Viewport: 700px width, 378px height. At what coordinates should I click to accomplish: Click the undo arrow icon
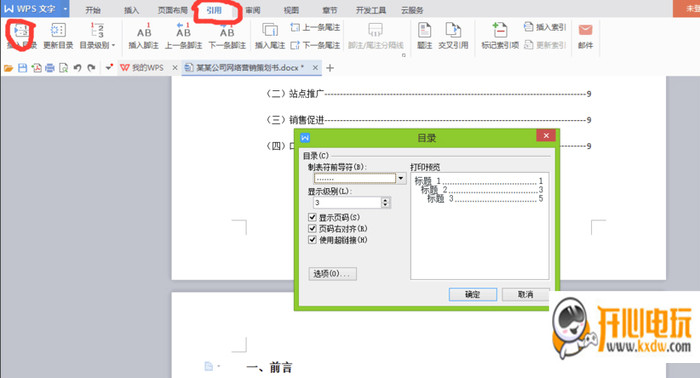click(78, 68)
